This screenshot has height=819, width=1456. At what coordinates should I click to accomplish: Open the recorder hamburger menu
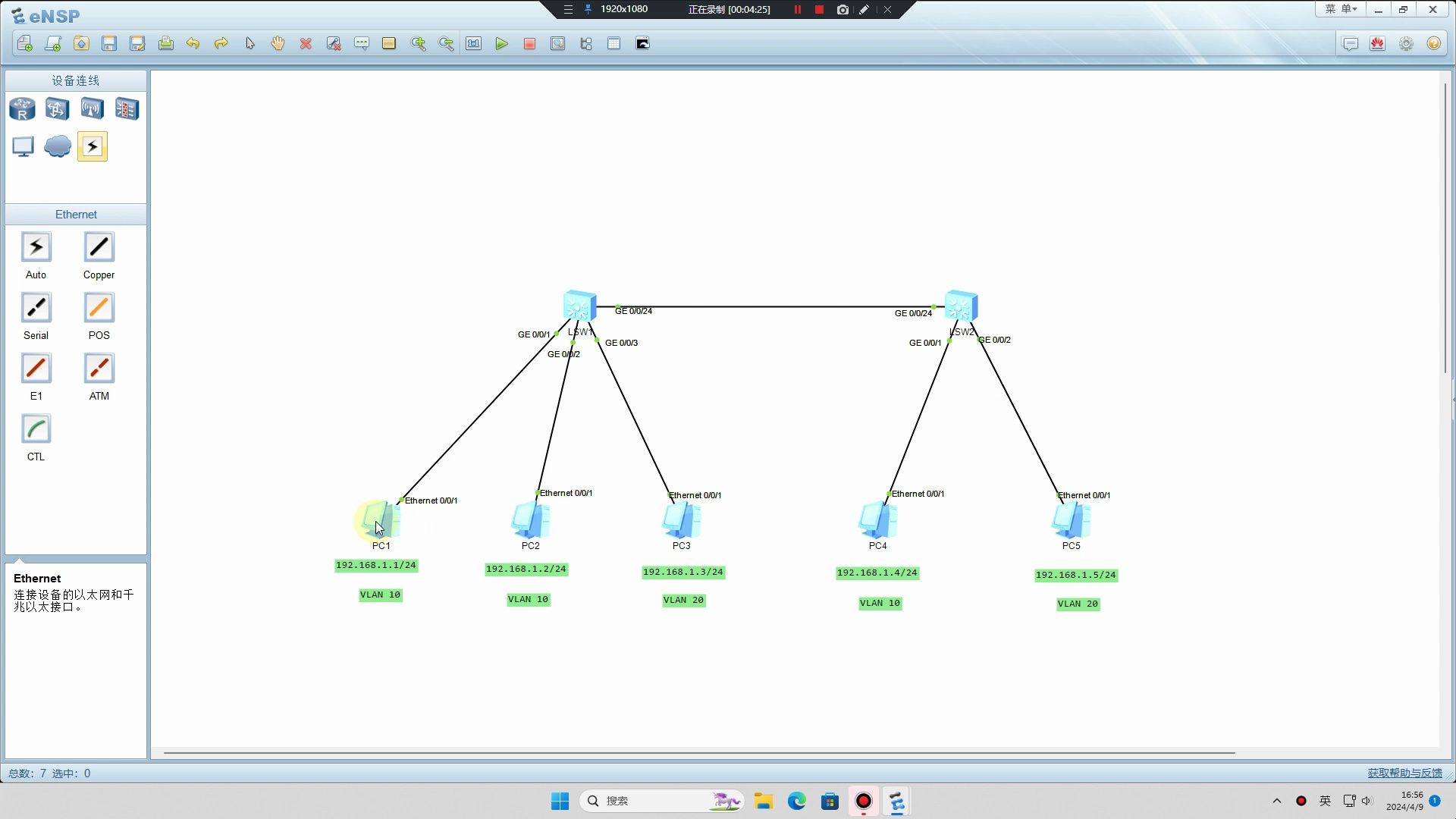coord(568,10)
